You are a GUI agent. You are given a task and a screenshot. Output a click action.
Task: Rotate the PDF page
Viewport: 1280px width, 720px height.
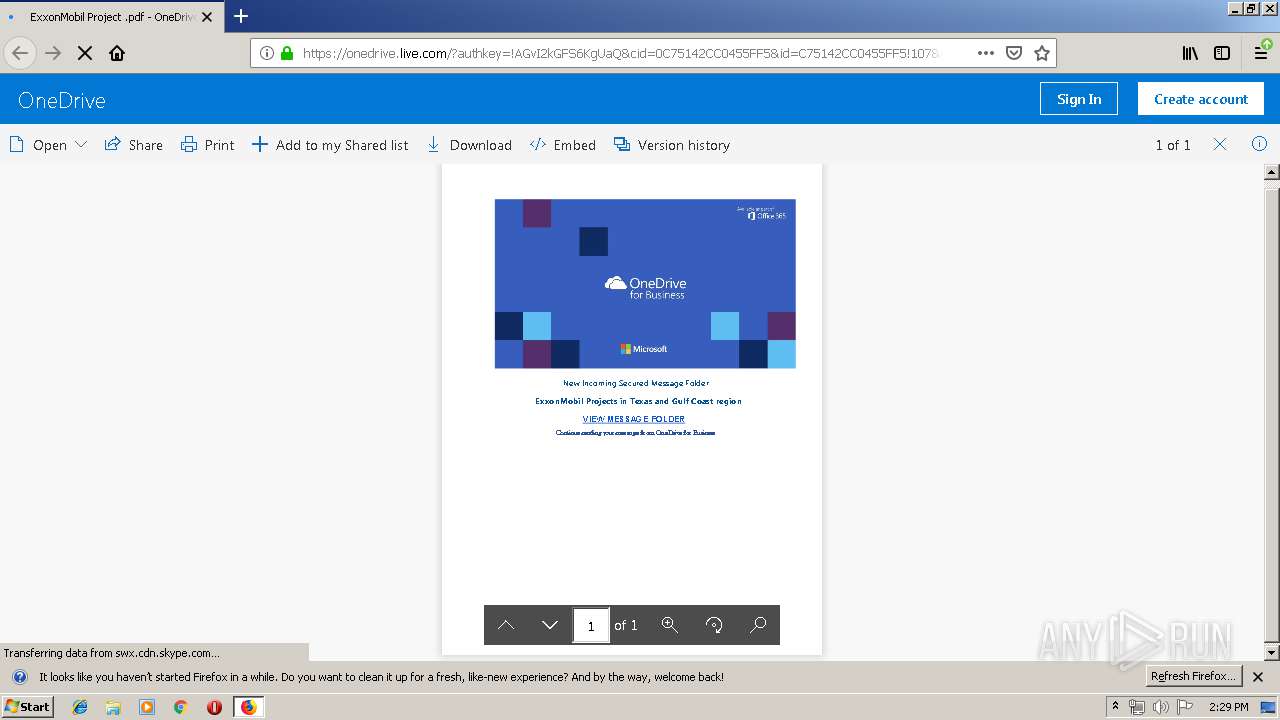pos(714,625)
